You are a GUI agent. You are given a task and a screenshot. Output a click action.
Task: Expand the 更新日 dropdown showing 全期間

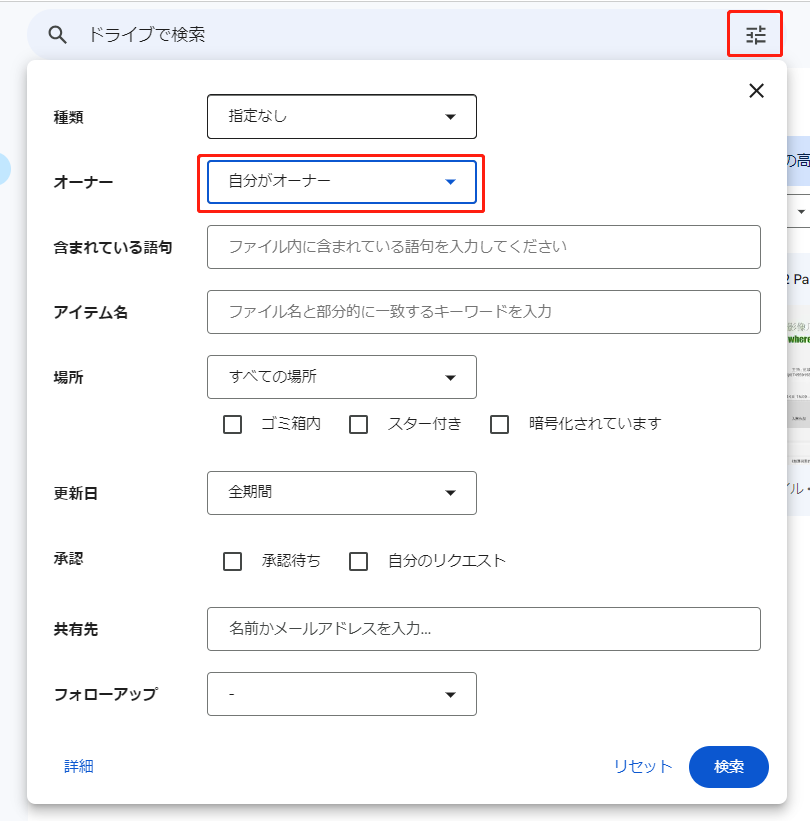point(341,493)
